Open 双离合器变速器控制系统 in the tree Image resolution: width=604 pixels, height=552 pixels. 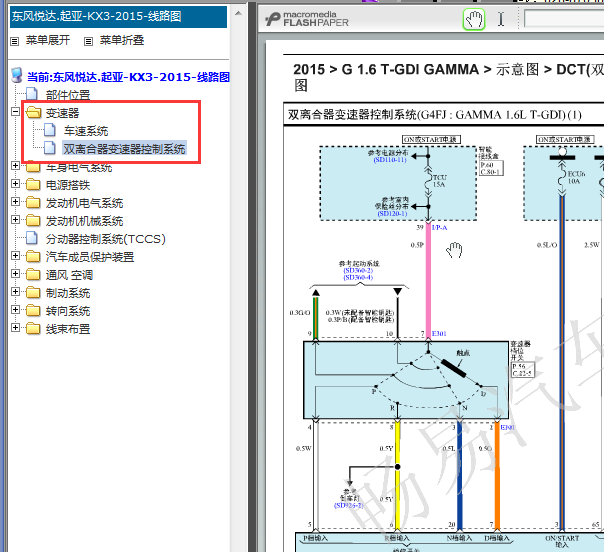click(x=124, y=149)
